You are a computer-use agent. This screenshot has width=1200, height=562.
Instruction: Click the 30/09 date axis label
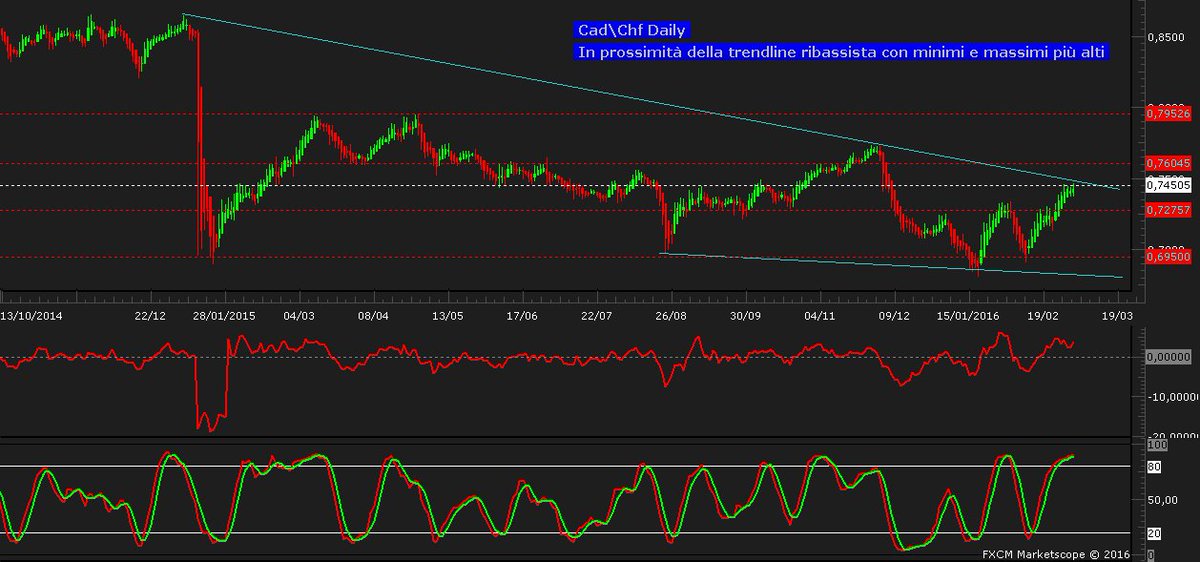[745, 315]
